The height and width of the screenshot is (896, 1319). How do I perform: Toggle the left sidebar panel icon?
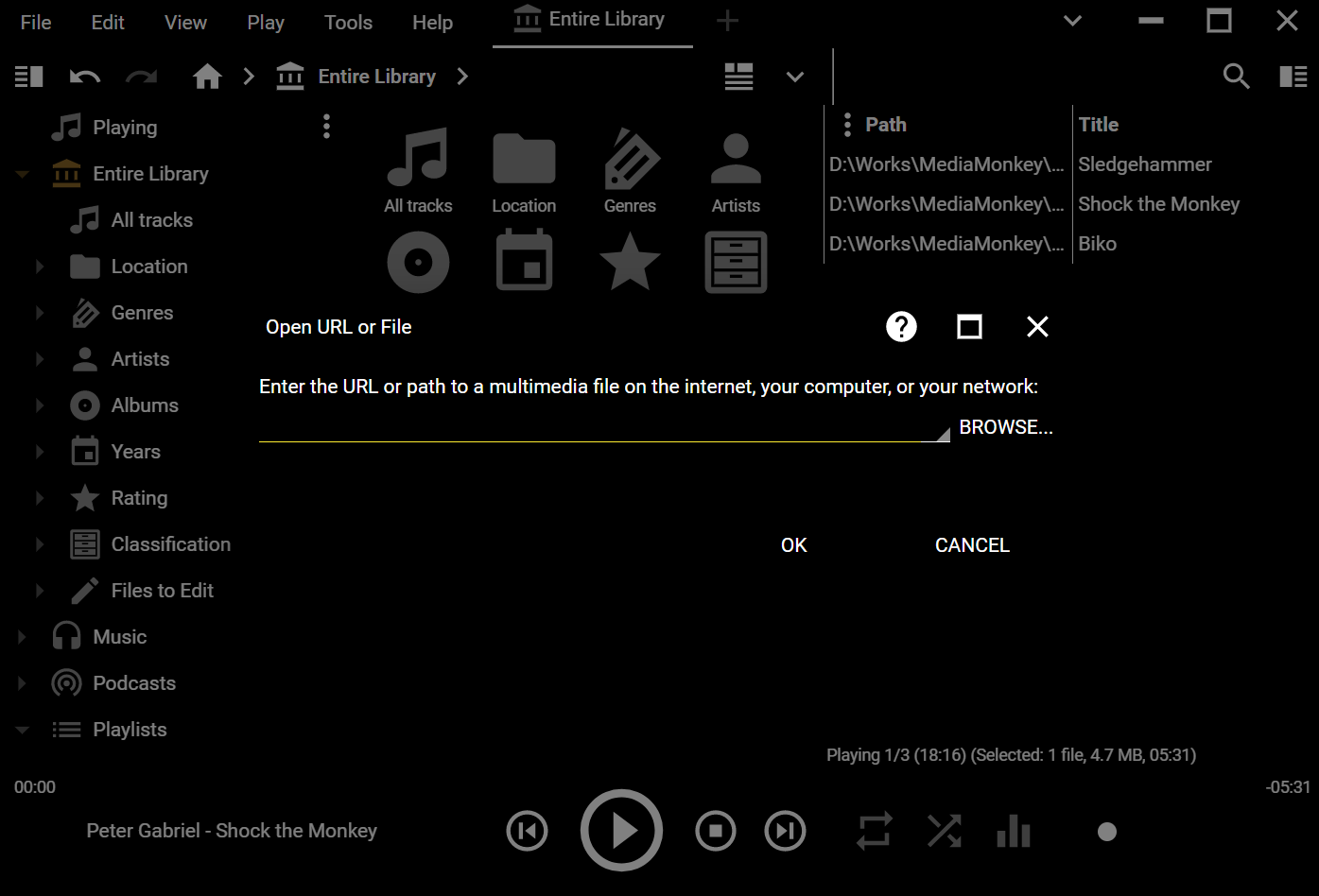tap(29, 77)
